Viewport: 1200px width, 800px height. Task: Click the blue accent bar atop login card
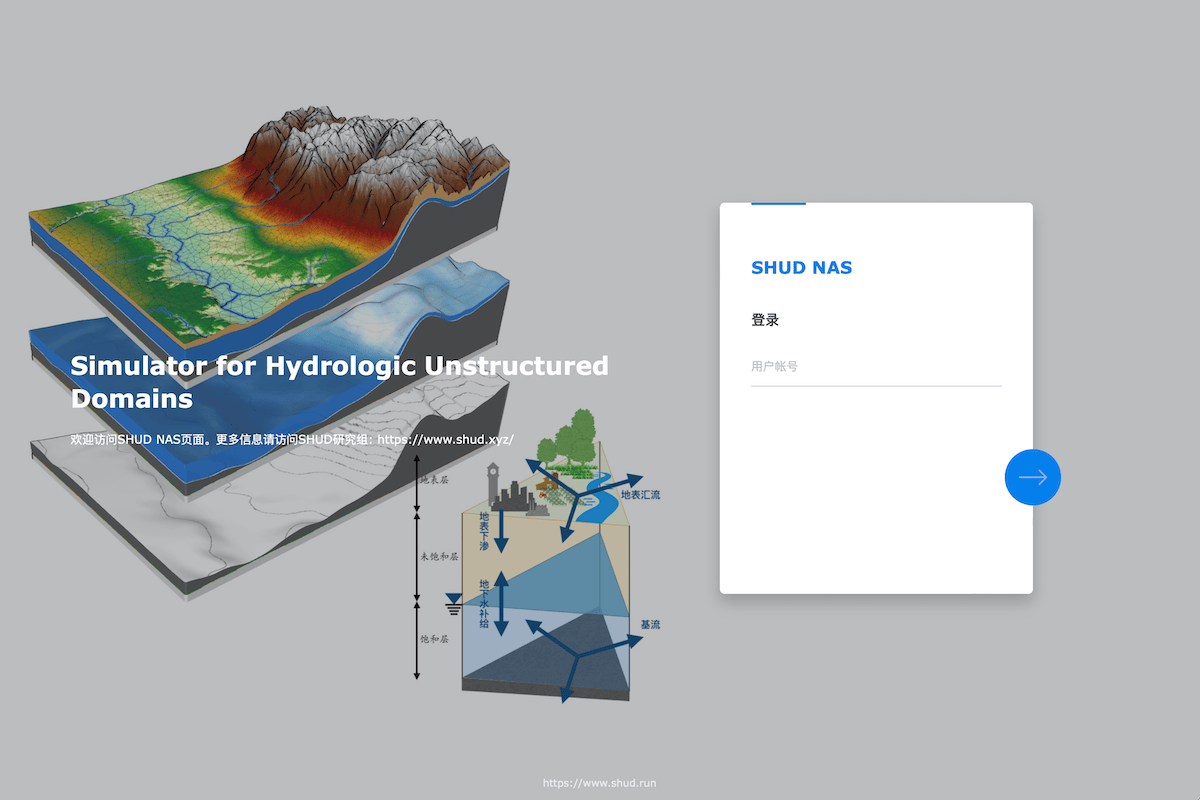tap(778, 204)
